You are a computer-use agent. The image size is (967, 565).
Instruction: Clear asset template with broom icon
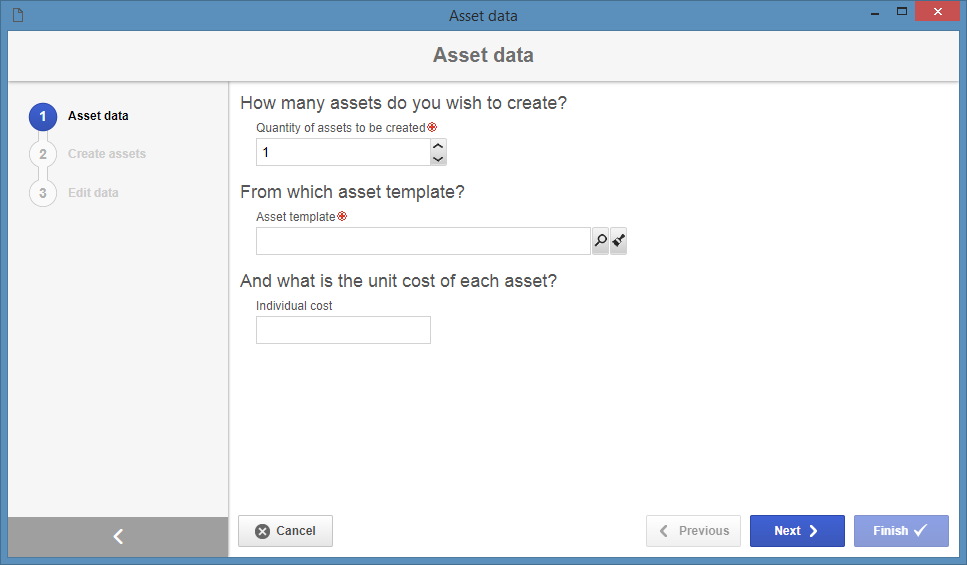[x=619, y=241]
